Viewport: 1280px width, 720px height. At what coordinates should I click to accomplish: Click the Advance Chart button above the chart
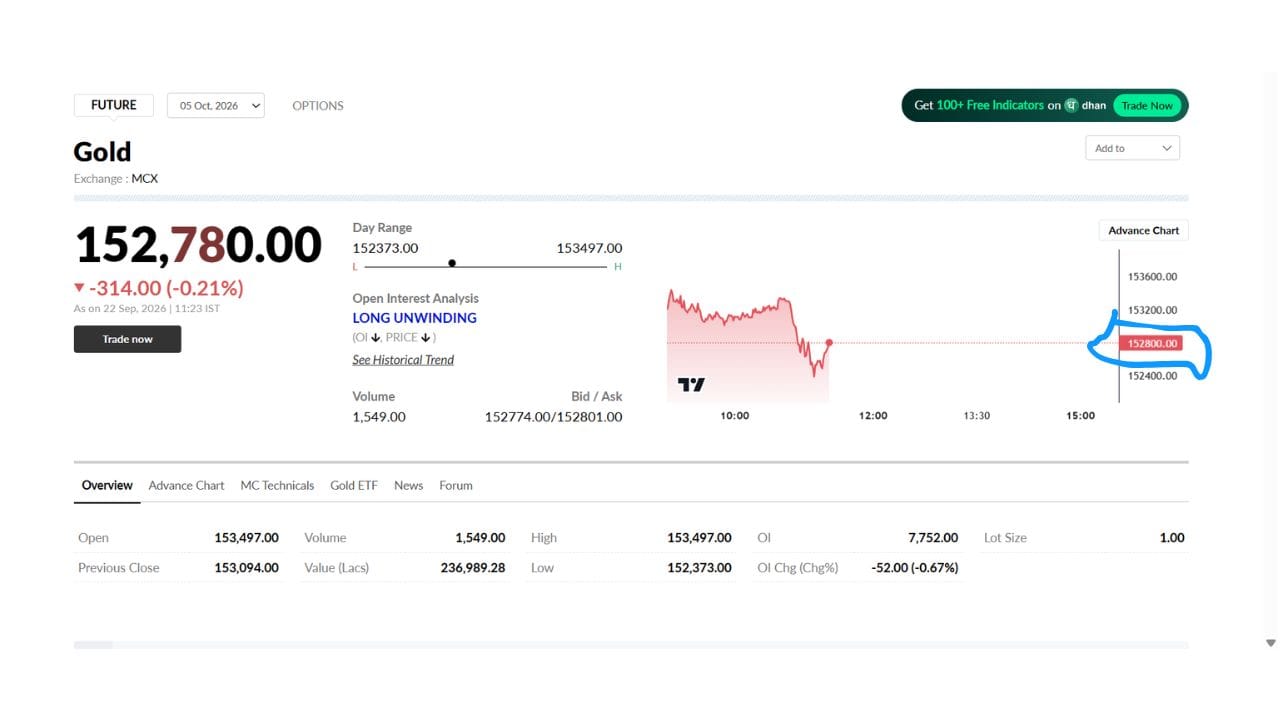pos(1143,230)
